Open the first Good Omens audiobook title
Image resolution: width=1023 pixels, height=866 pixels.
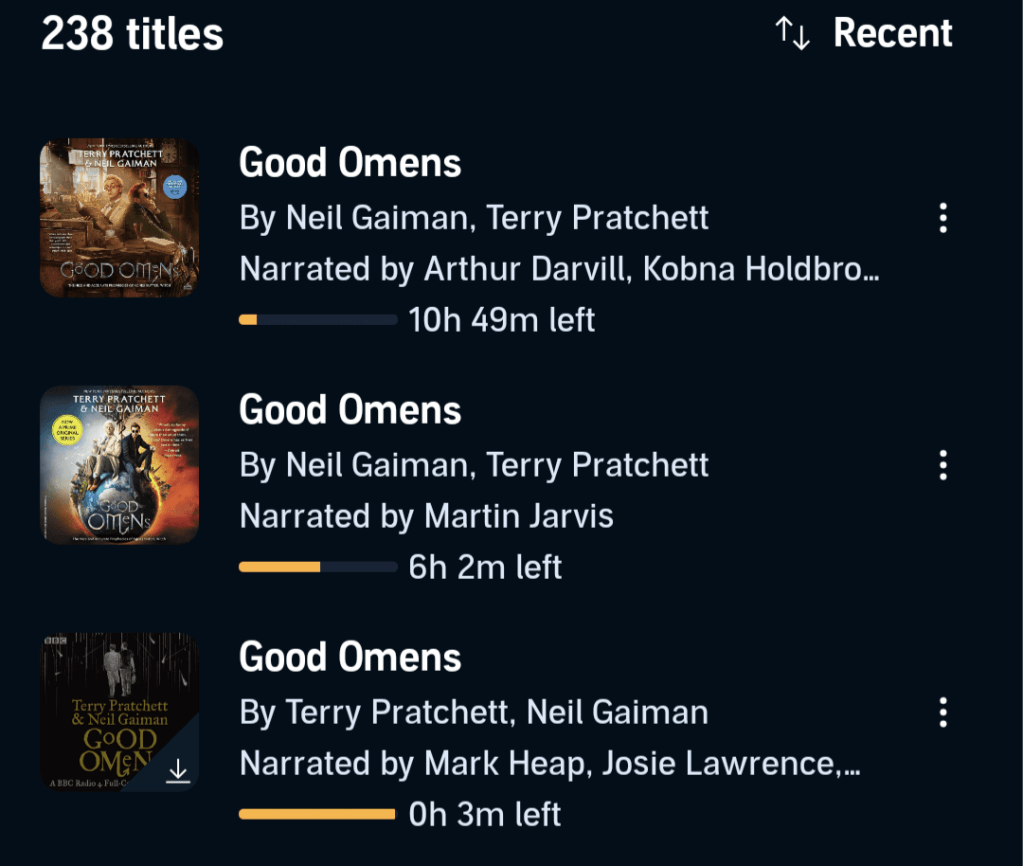[350, 162]
